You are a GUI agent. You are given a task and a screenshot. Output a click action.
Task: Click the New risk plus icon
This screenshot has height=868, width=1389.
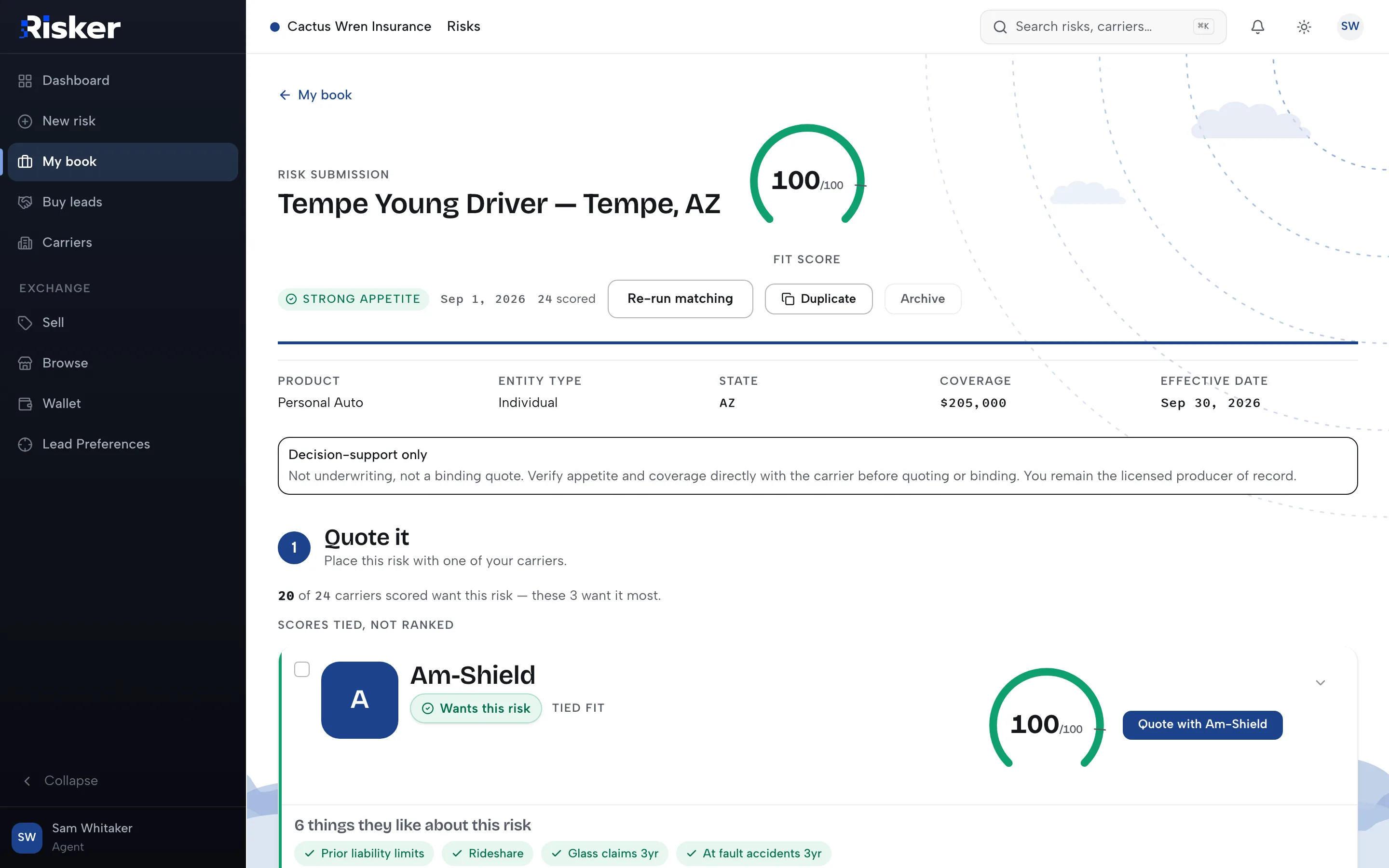coord(25,121)
